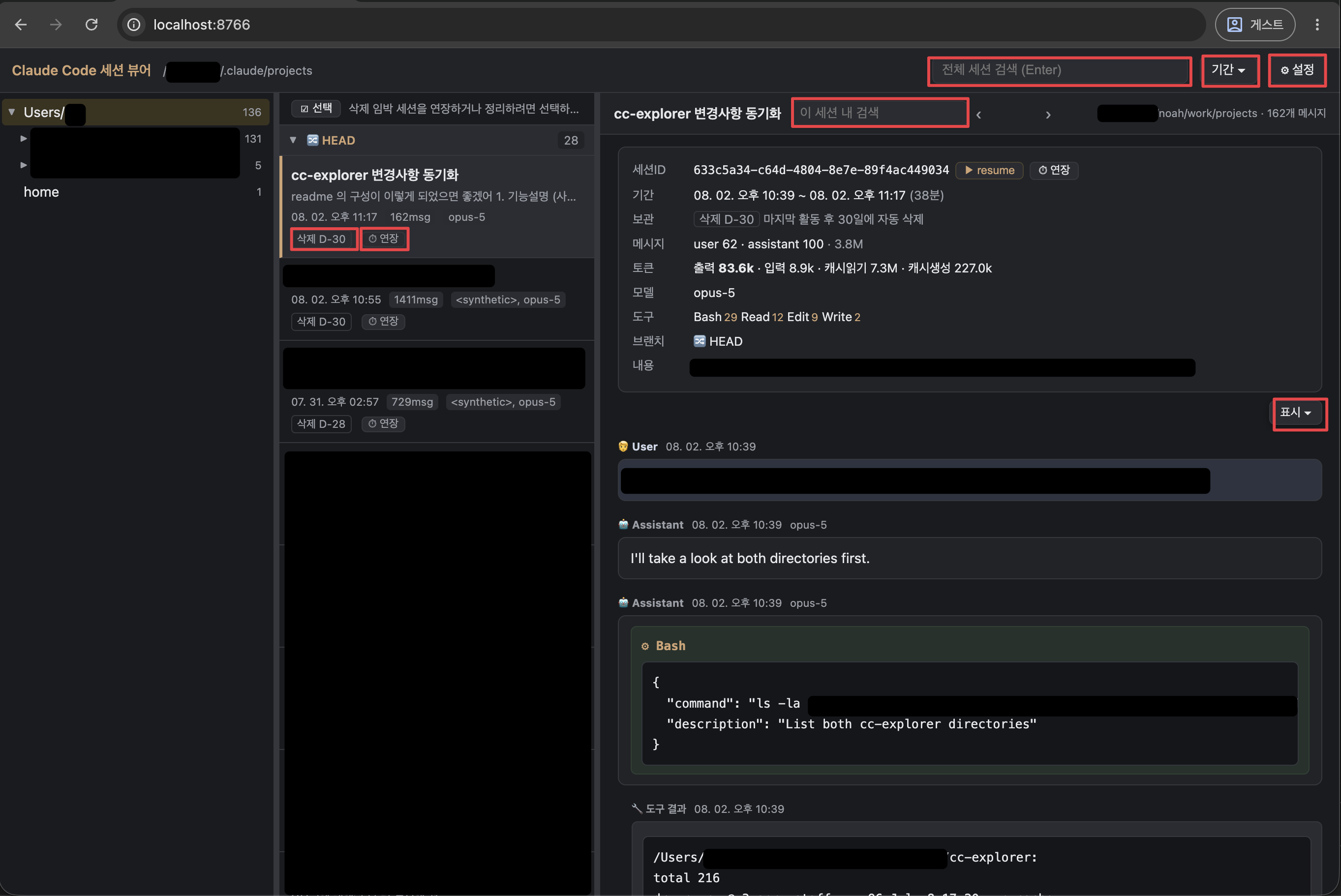The height and width of the screenshot is (896, 1341).
Task: Select the Edit 9 tool count
Action: pos(802,317)
